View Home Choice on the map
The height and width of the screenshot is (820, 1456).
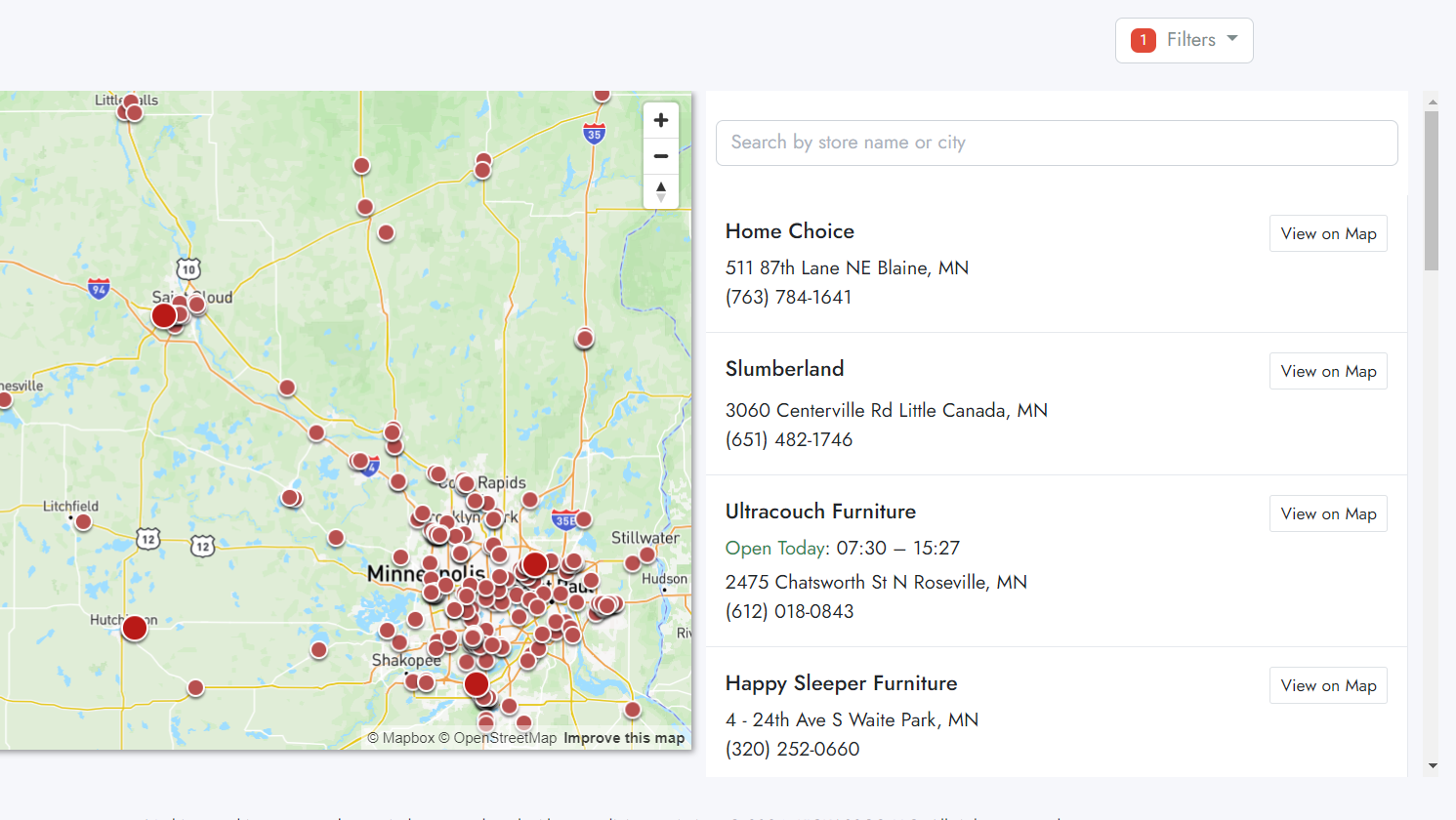tap(1328, 234)
